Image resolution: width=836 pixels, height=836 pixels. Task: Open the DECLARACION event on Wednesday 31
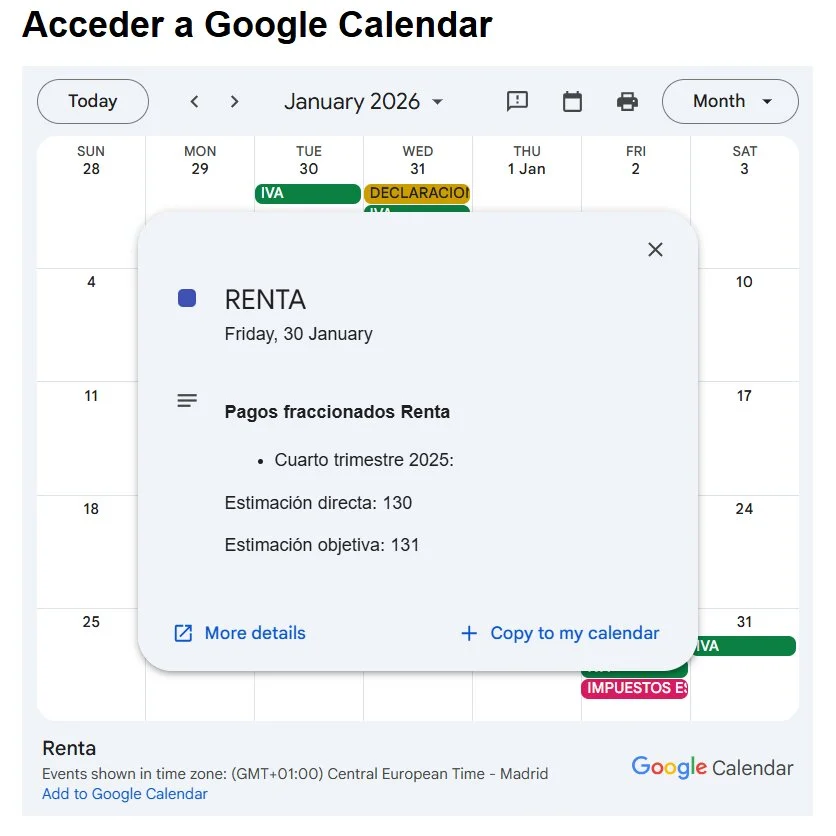click(x=417, y=194)
